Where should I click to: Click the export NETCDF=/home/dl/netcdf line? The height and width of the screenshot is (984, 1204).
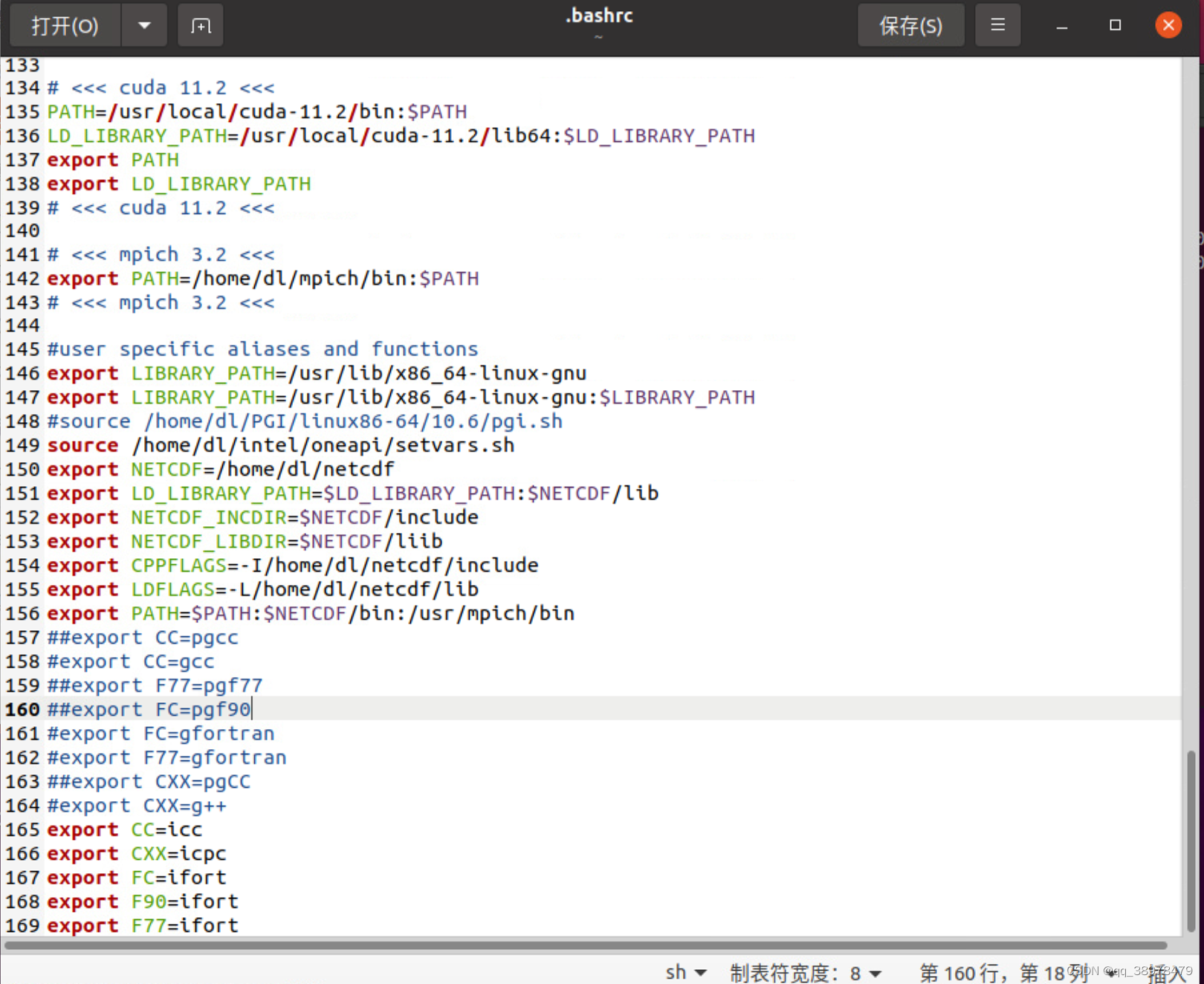tap(219, 469)
